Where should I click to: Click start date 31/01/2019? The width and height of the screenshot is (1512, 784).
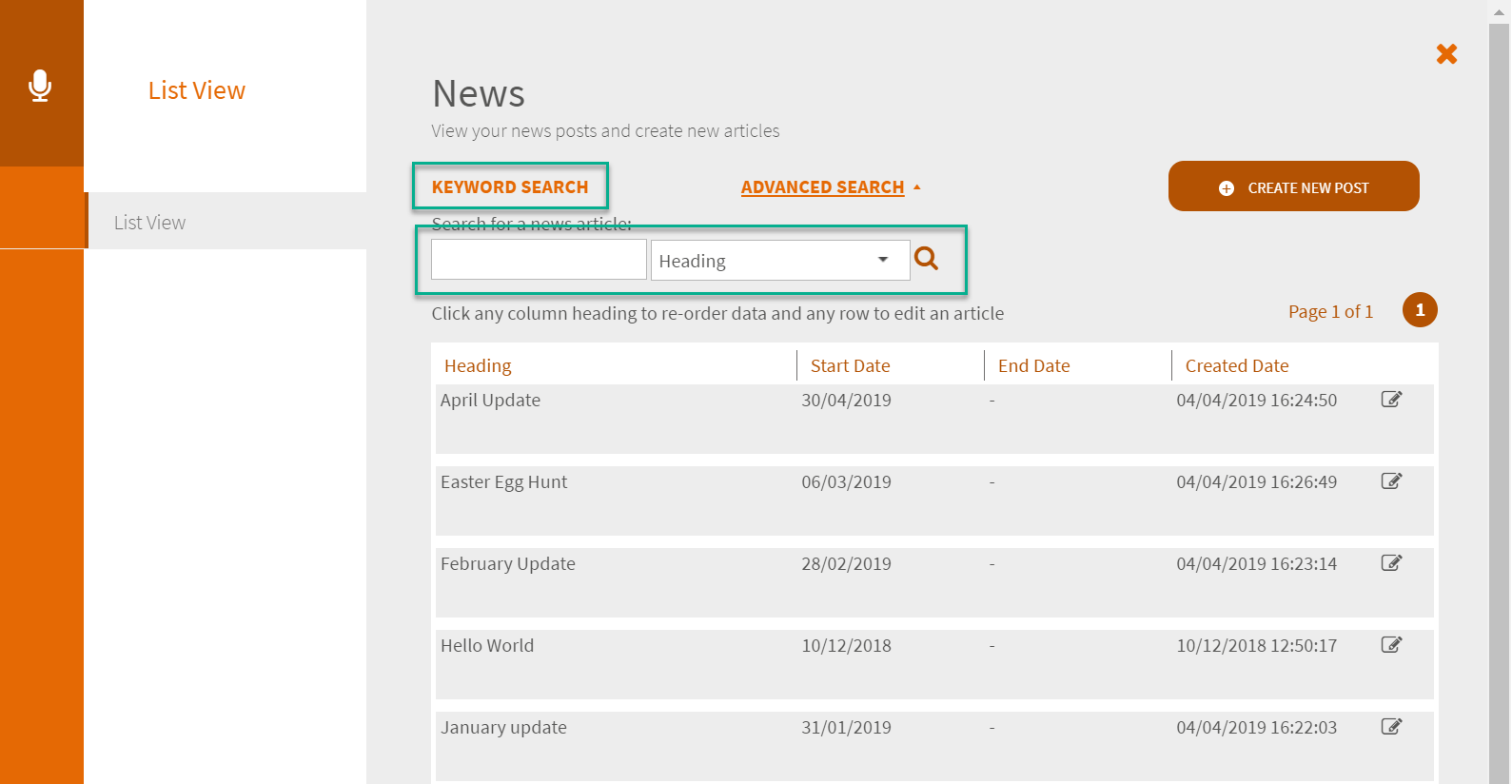[x=846, y=727]
